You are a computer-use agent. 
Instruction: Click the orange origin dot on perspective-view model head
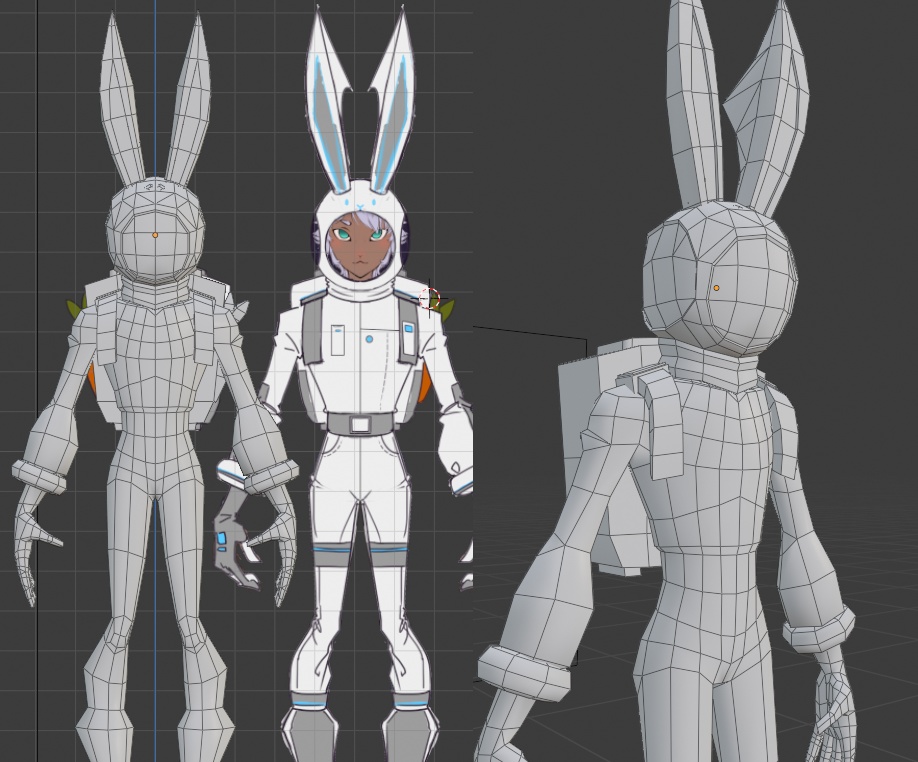coord(716,288)
